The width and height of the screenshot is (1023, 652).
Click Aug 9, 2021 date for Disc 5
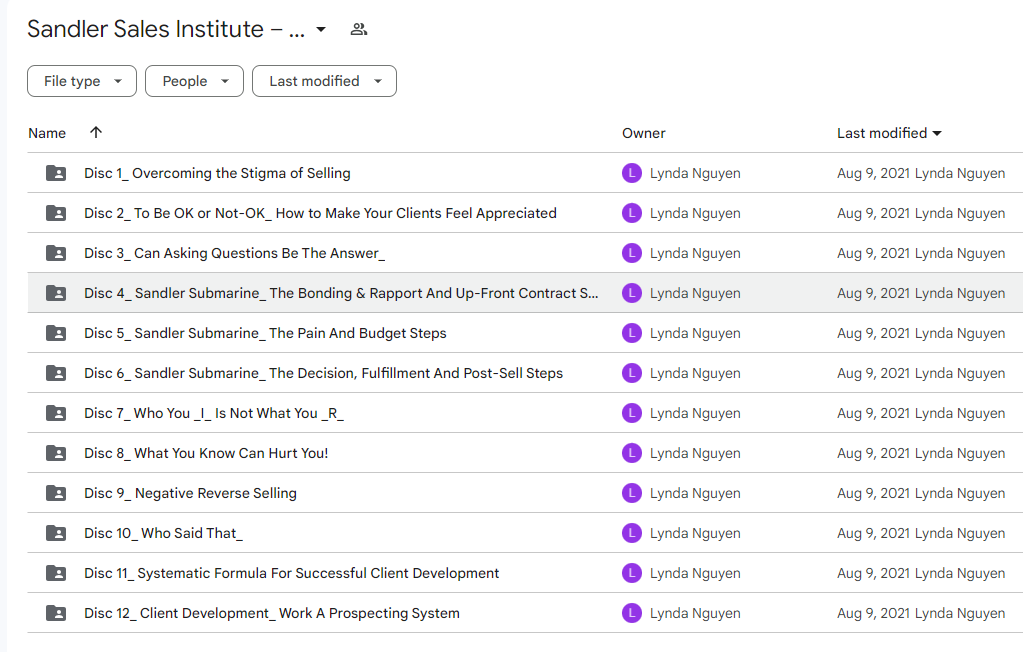(874, 333)
